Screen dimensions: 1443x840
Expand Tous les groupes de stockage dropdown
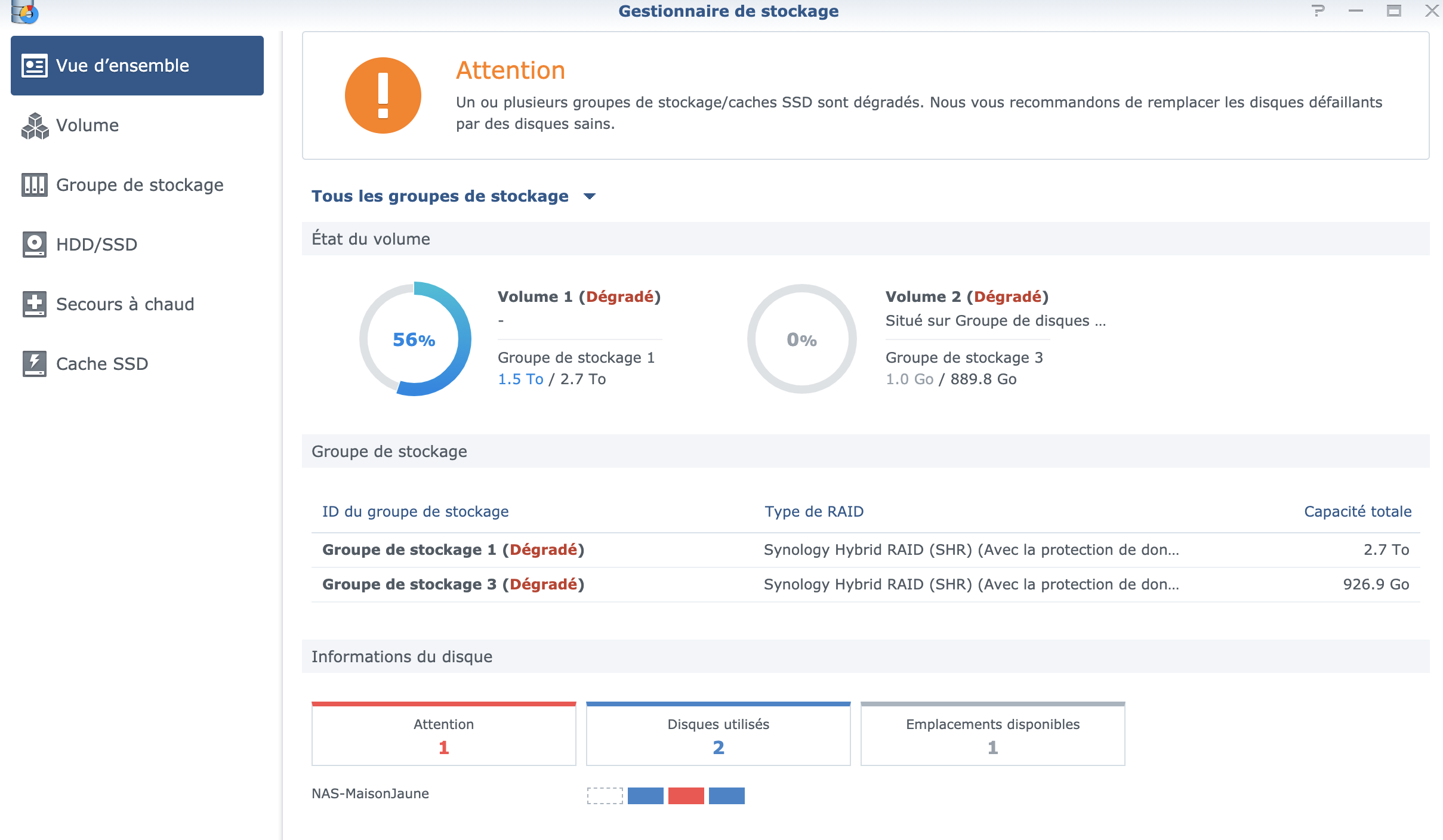click(440, 196)
